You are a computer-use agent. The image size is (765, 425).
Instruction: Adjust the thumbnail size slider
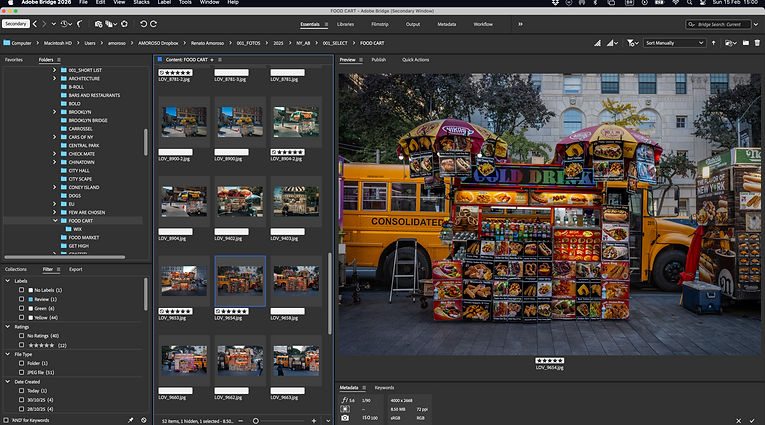[x=256, y=421]
